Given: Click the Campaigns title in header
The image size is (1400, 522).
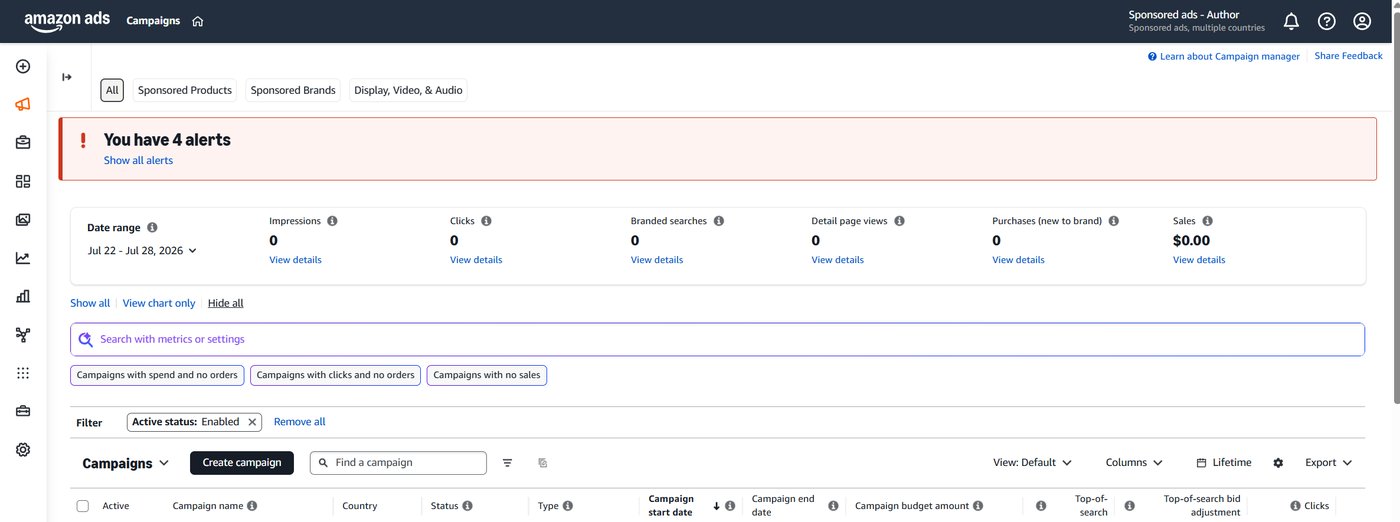Looking at the screenshot, I should point(153,21).
